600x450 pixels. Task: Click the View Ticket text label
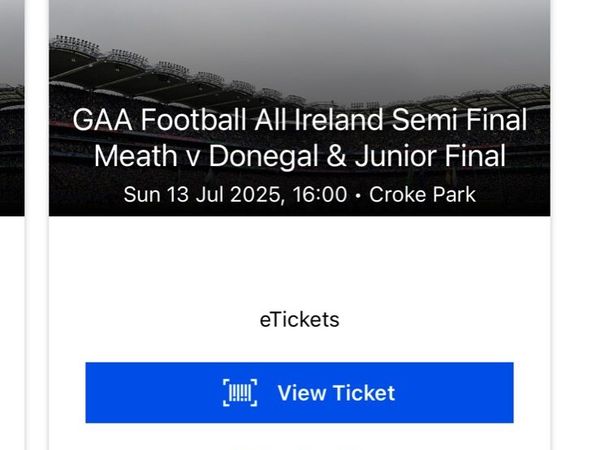coord(336,393)
